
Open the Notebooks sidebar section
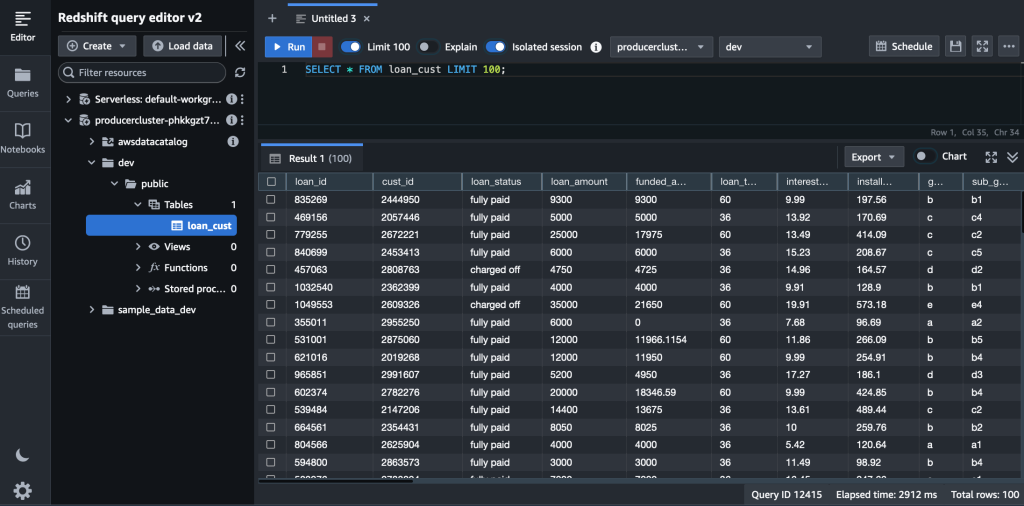pos(22,138)
